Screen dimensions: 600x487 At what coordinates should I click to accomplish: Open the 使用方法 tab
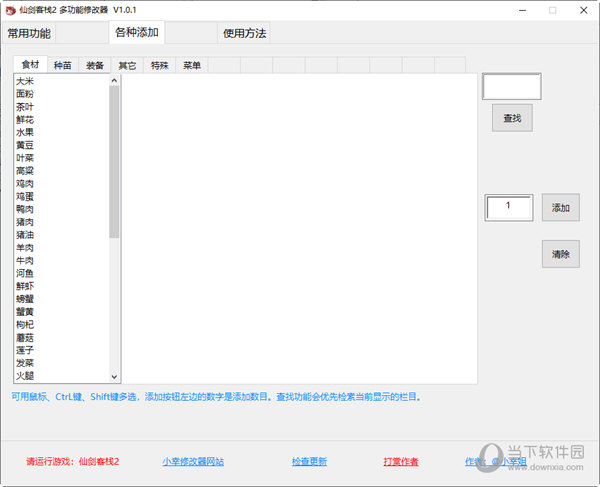(x=244, y=33)
